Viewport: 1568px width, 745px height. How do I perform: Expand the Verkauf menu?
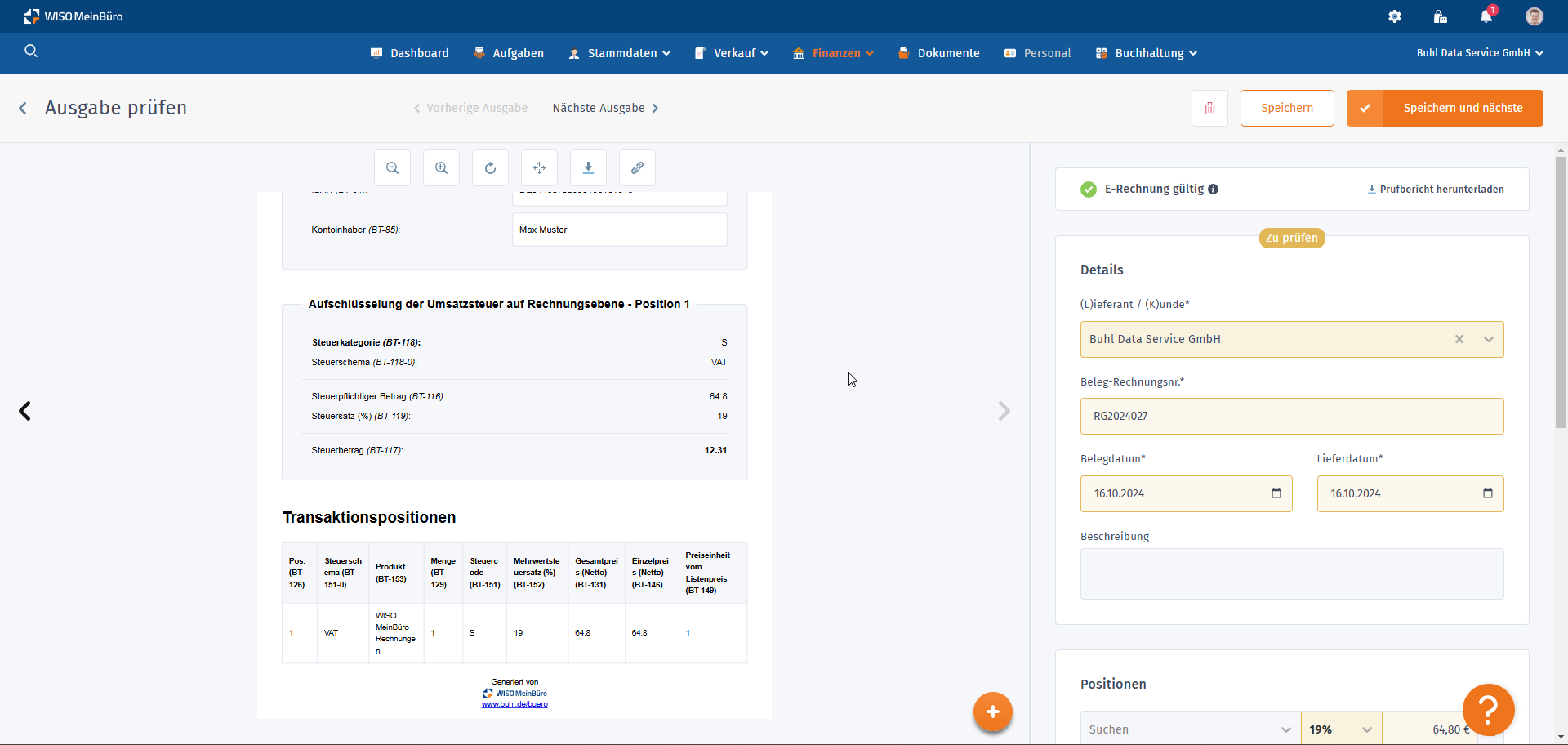(731, 53)
